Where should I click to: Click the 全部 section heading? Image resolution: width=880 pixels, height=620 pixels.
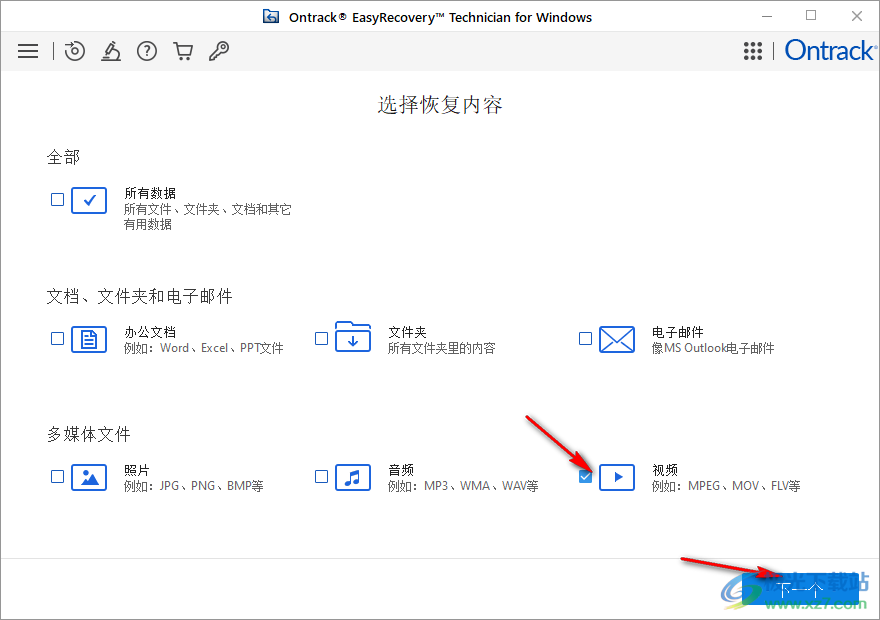pyautogui.click(x=63, y=157)
